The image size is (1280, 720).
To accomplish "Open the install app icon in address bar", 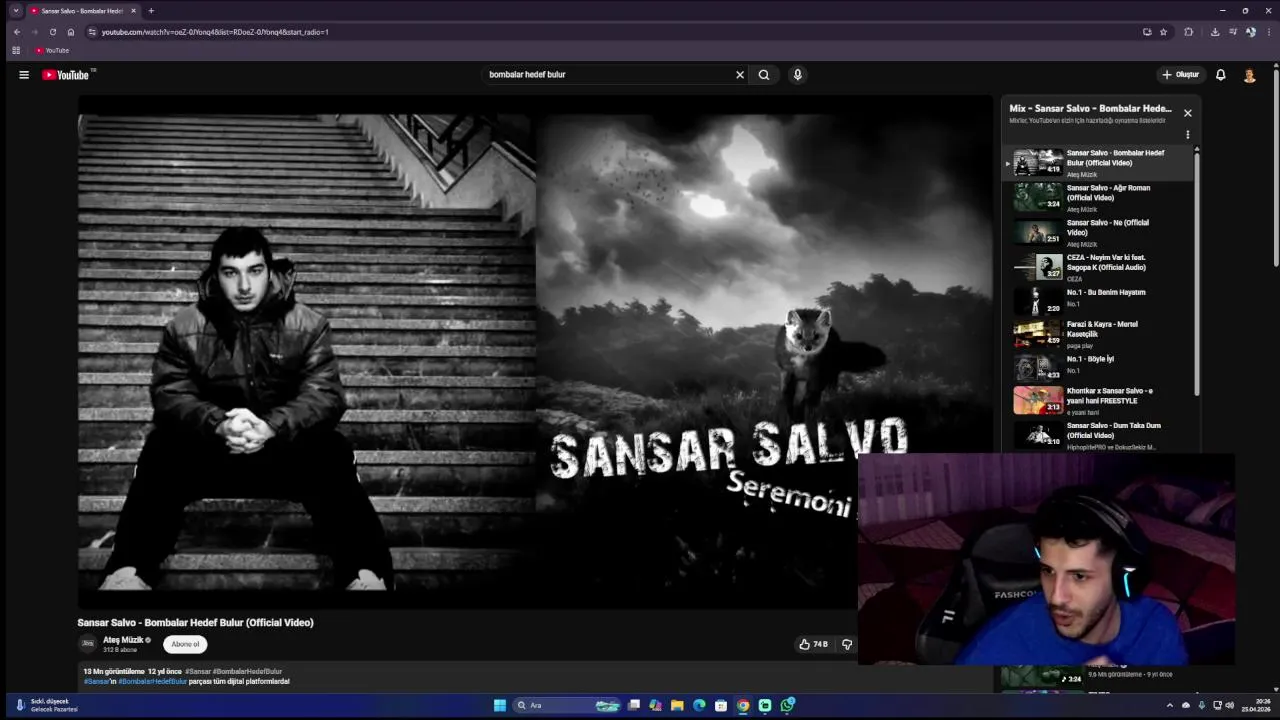I will pyautogui.click(x=1147, y=32).
